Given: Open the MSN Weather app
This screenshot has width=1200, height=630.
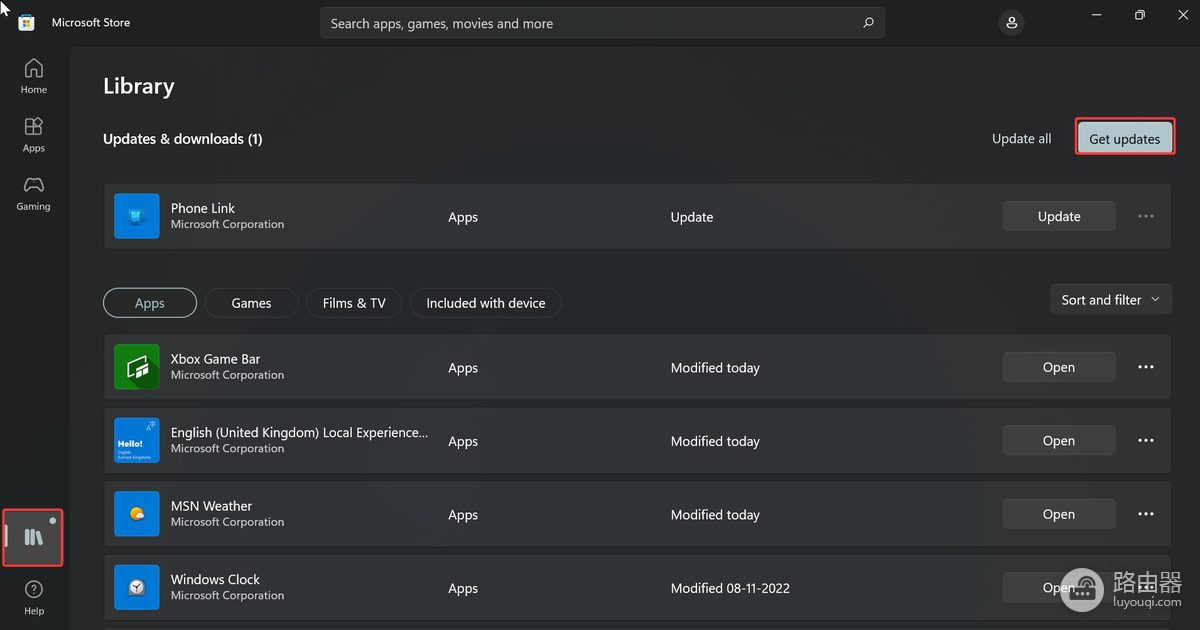Looking at the screenshot, I should click(1059, 514).
